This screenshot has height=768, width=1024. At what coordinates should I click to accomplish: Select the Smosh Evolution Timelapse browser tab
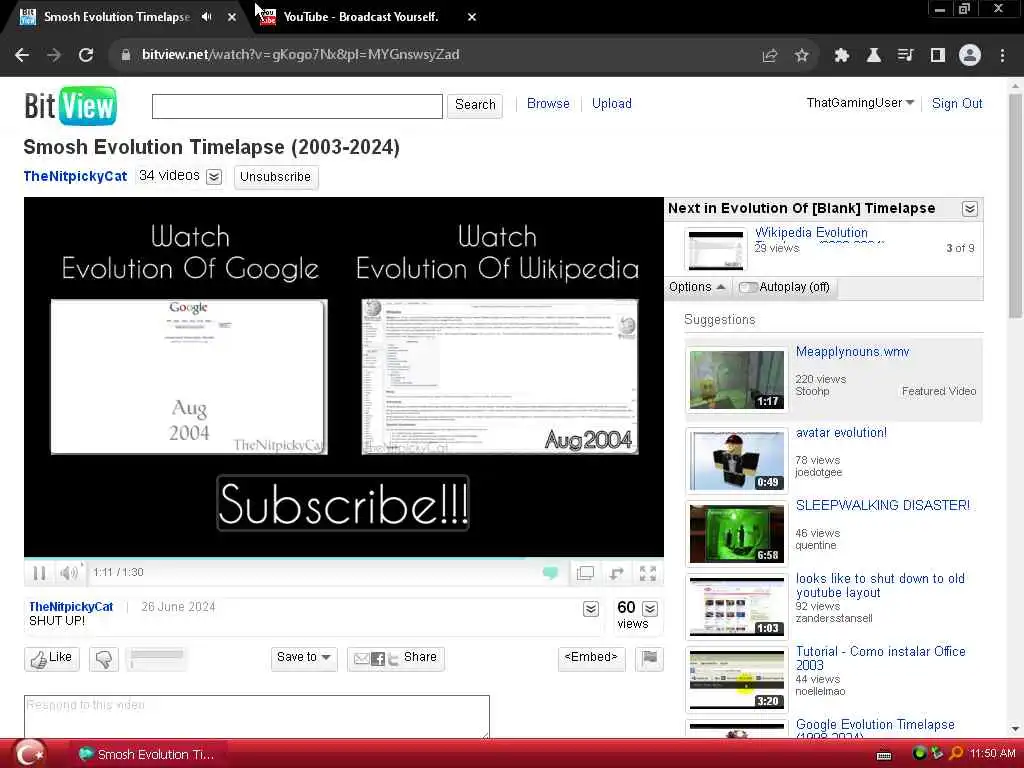tap(117, 17)
